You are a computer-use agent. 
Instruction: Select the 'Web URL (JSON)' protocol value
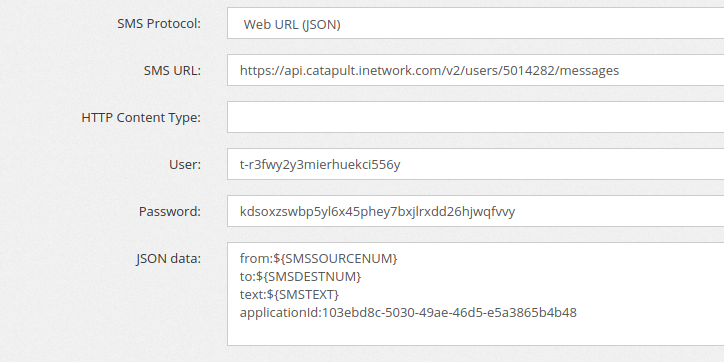click(292, 24)
